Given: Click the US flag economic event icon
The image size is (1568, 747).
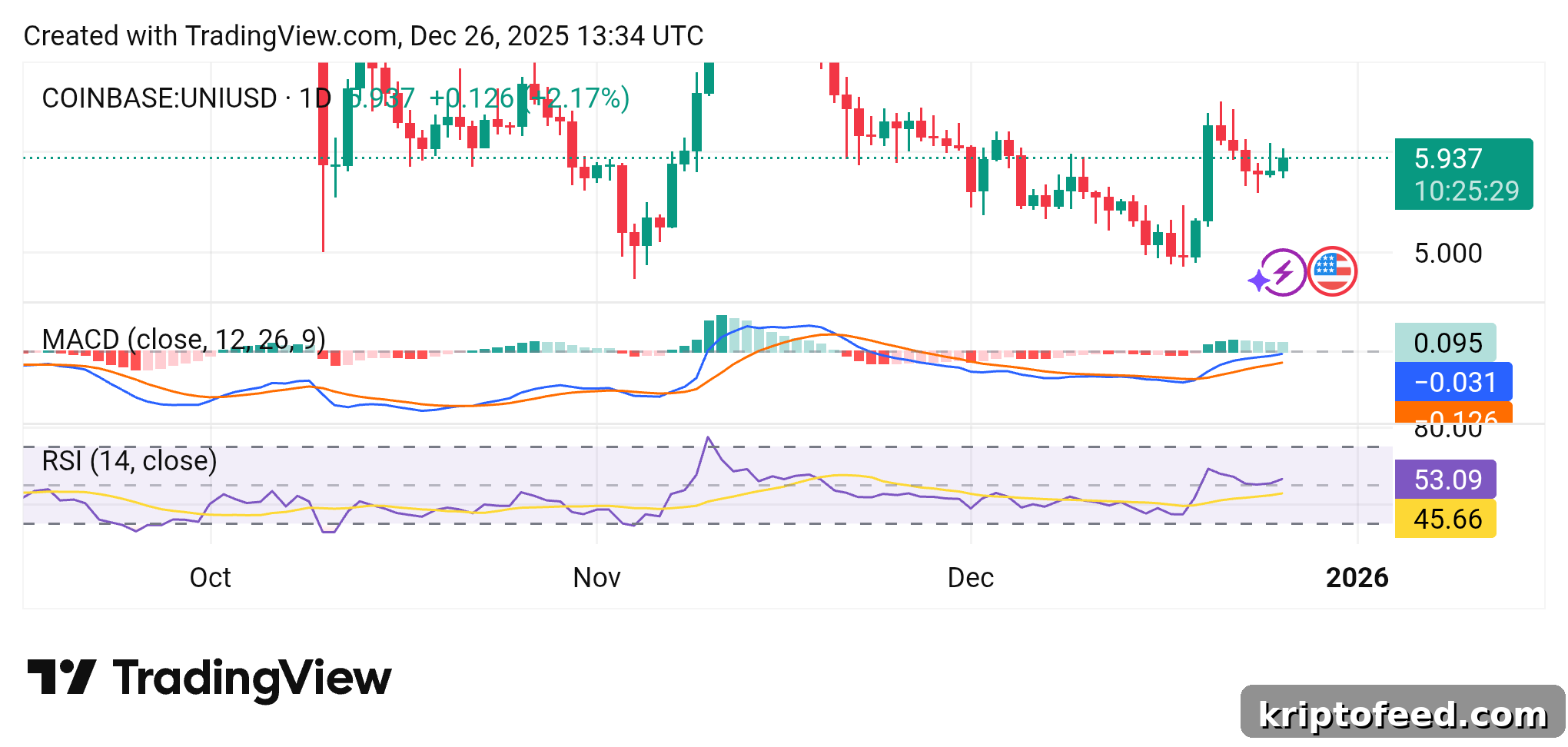Looking at the screenshot, I should pos(1333,271).
